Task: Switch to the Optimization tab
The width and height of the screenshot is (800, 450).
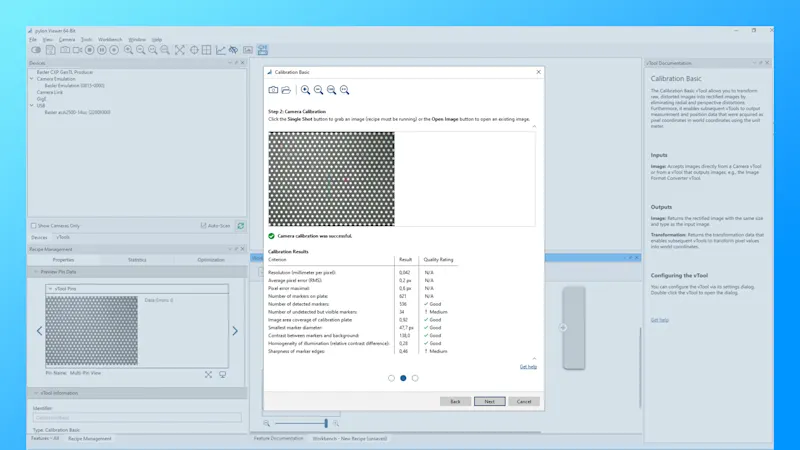Action: click(211, 260)
